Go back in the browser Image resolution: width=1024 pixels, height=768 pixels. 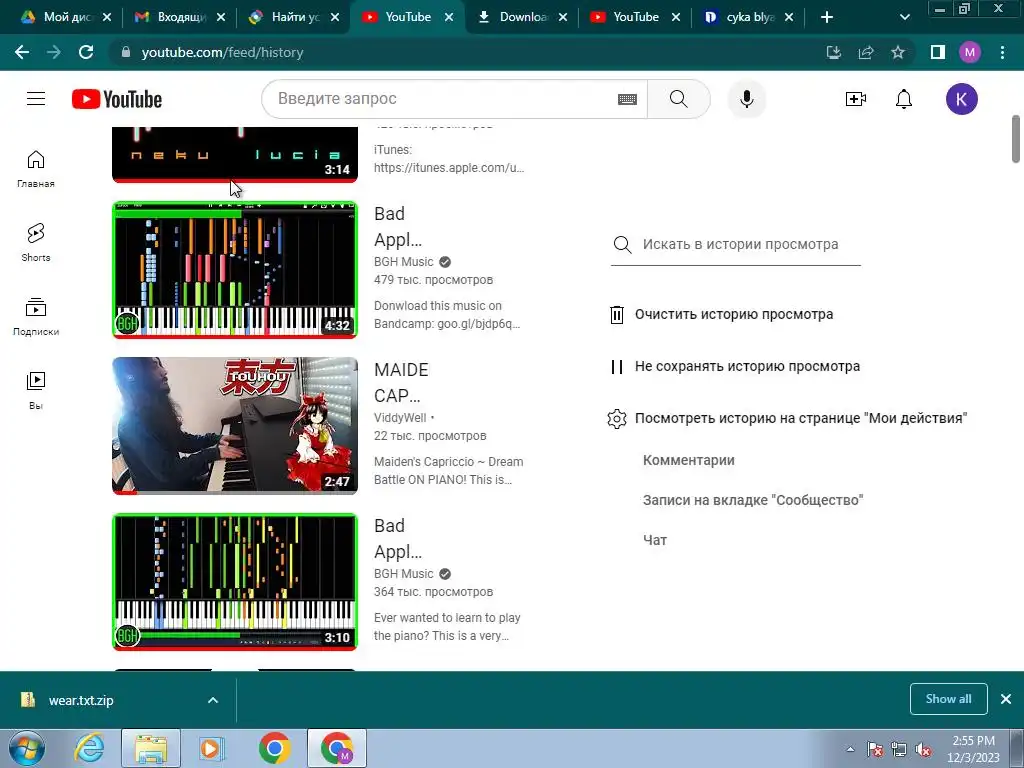pos(22,52)
